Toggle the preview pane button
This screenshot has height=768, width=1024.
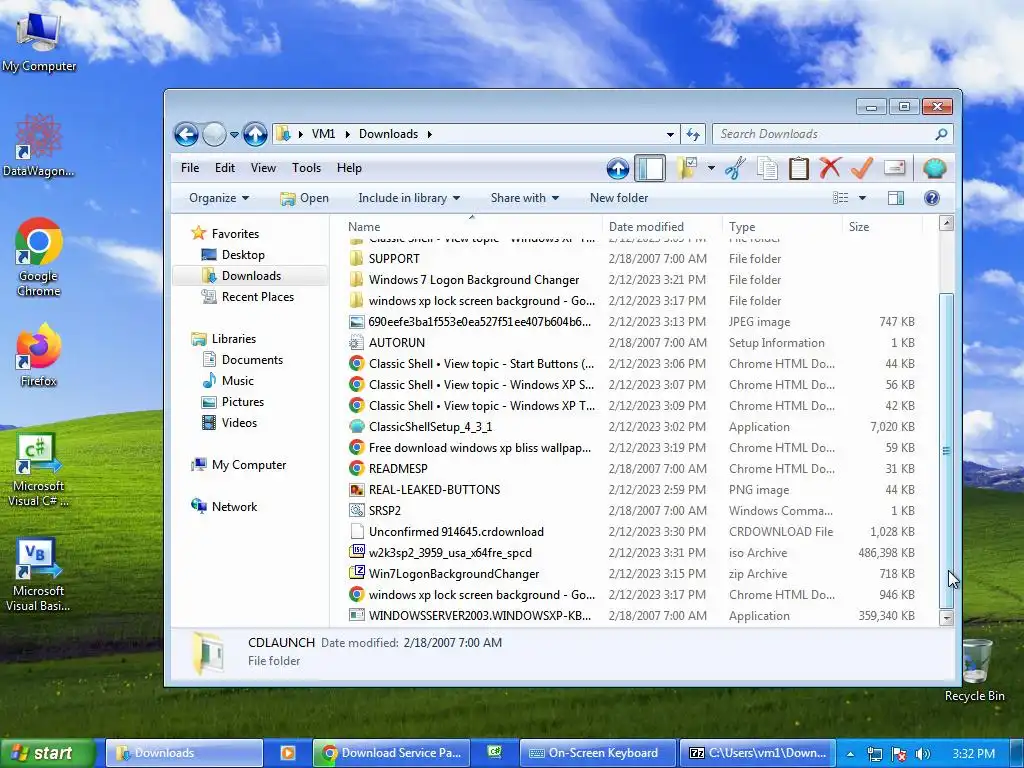pos(896,198)
